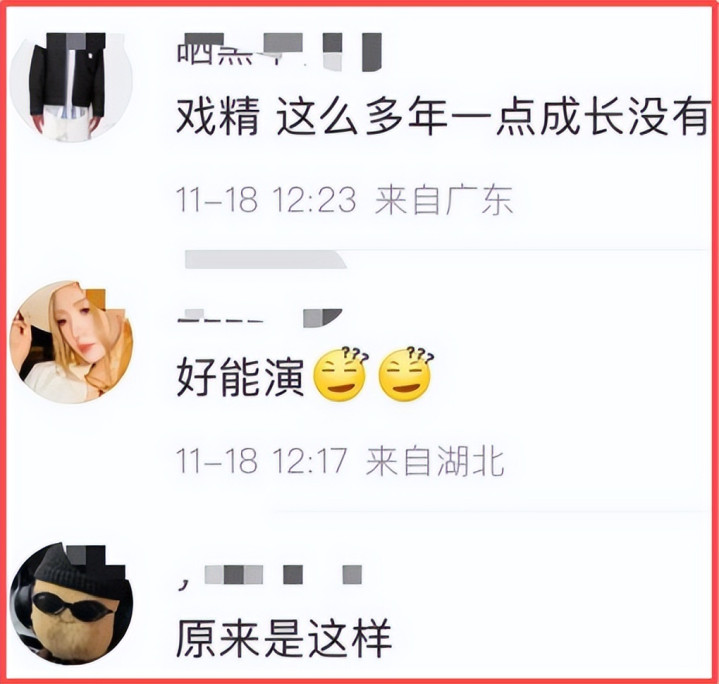Screen dimensions: 719x684
Task: Click the location label 来自湖北
Action: (435, 460)
